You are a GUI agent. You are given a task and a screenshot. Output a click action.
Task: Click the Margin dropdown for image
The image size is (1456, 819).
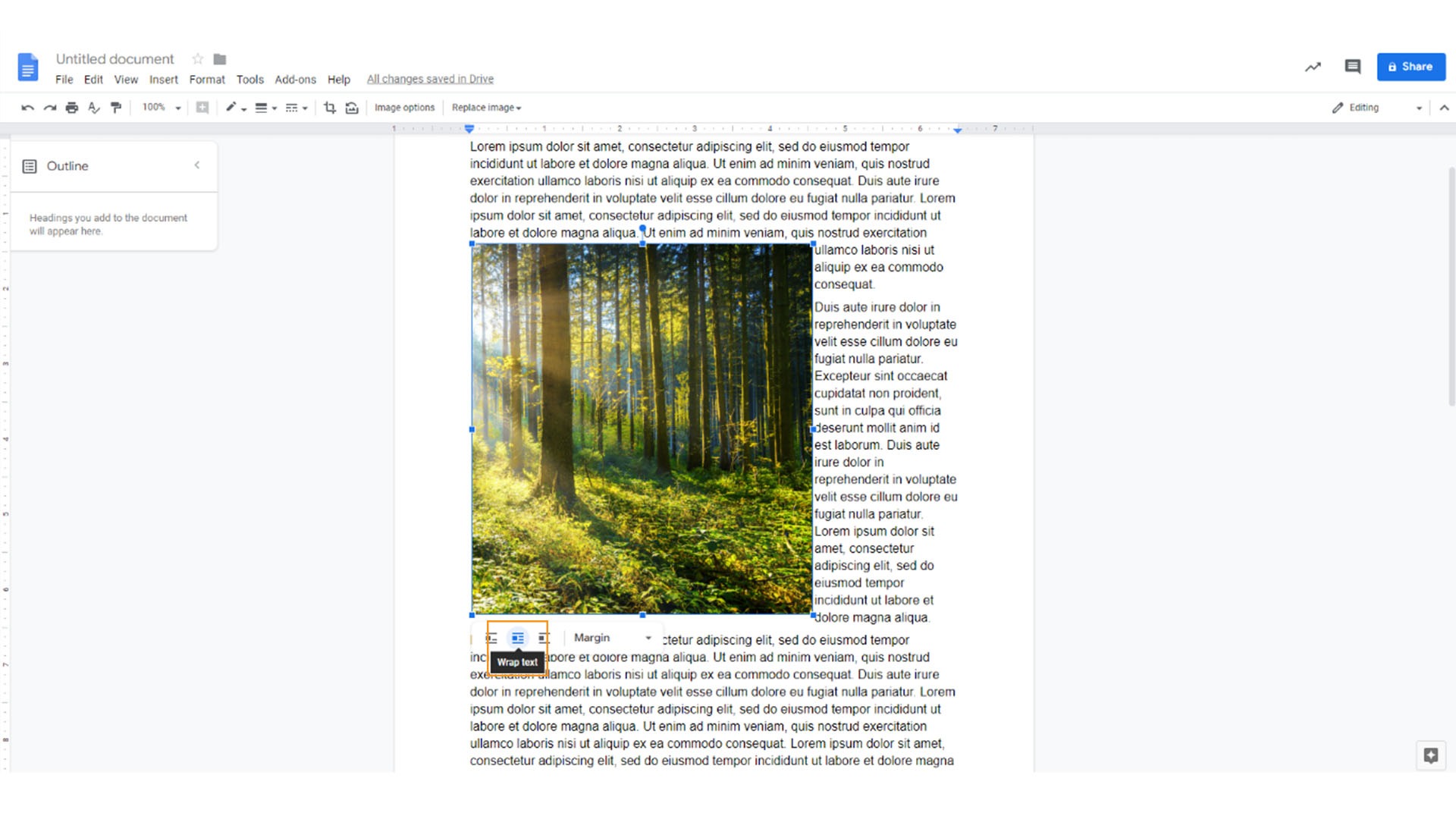(611, 637)
